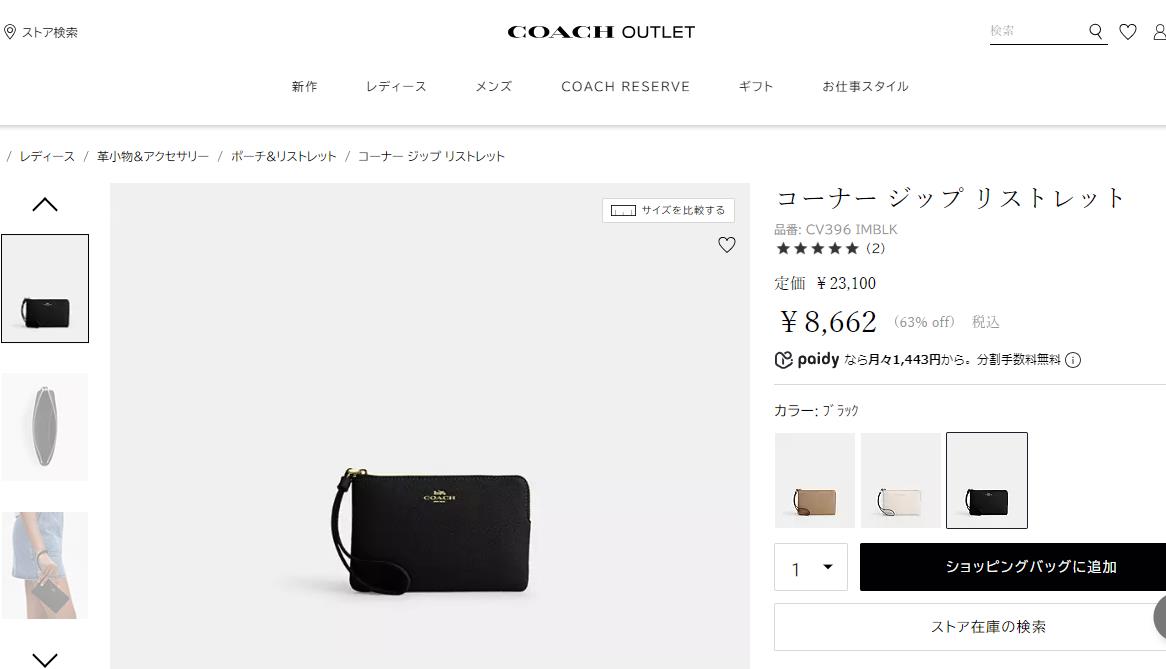Open the account profile icon
Viewport: 1166px width, 669px height.
(1159, 31)
